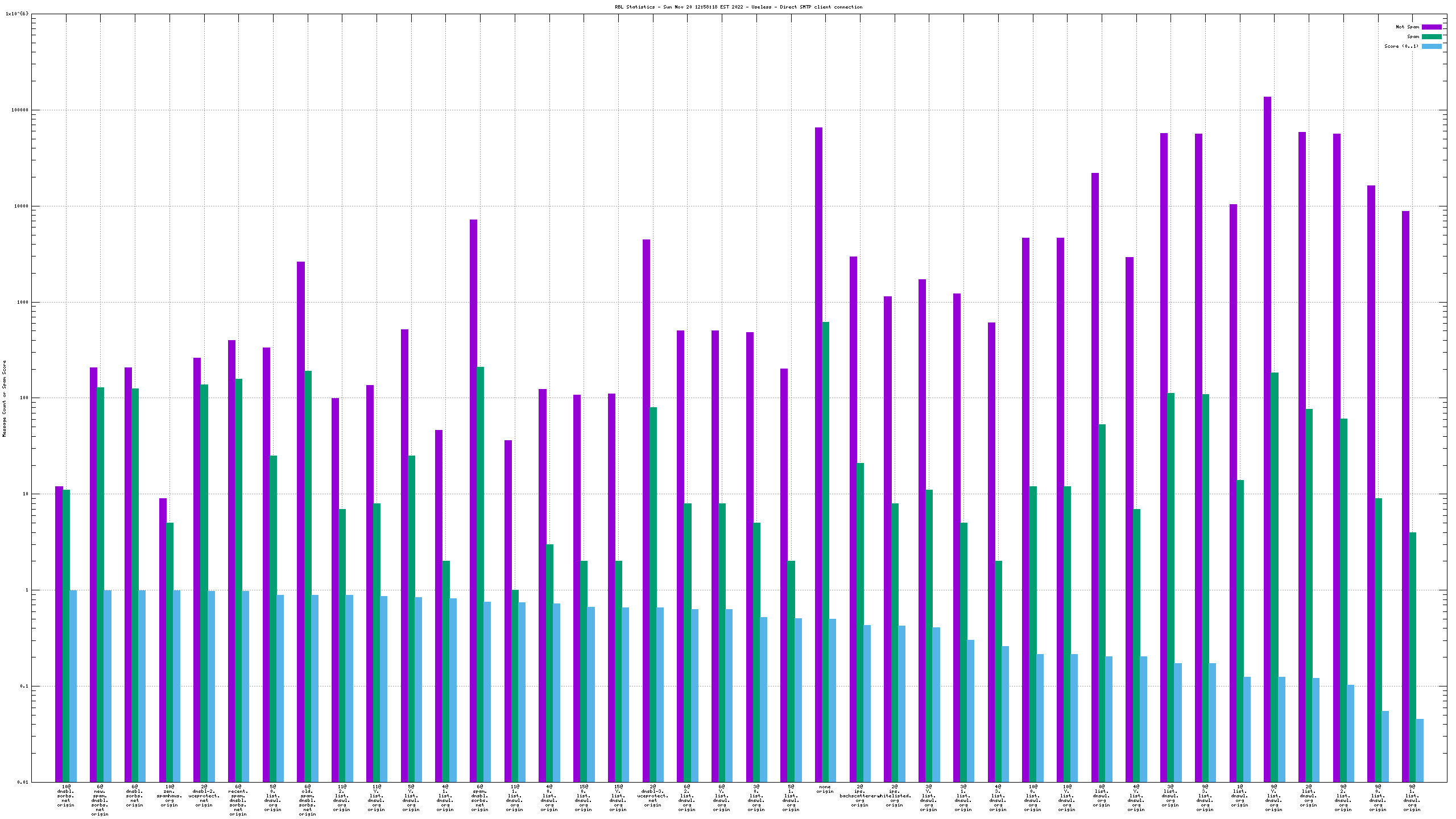
Task: Click the dnsbl-2.uceprotect.net origin label
Action: tap(204, 796)
